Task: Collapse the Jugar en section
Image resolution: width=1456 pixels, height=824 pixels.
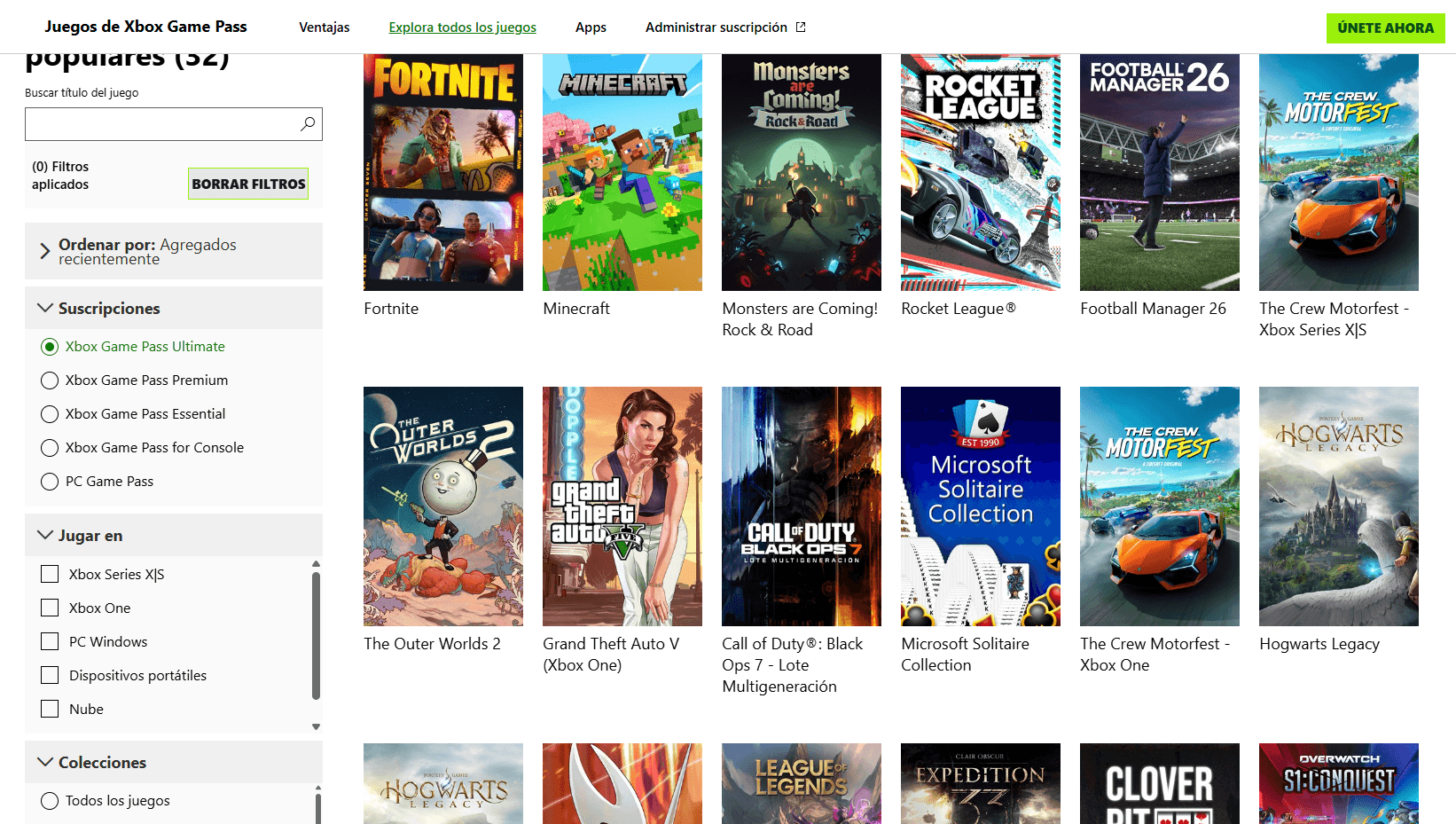Action: (45, 535)
